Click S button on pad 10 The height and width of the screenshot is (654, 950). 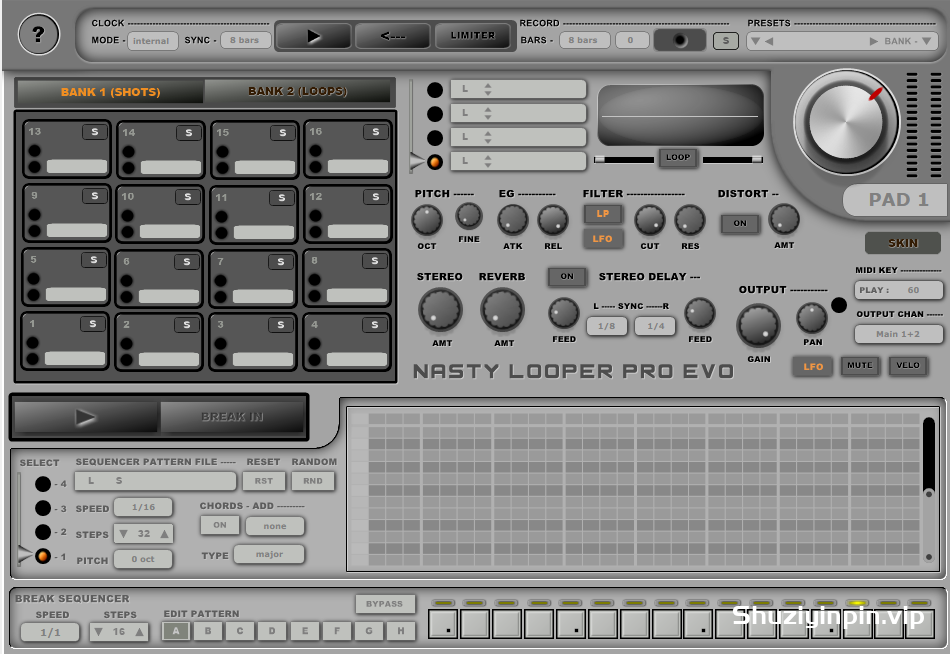187,196
